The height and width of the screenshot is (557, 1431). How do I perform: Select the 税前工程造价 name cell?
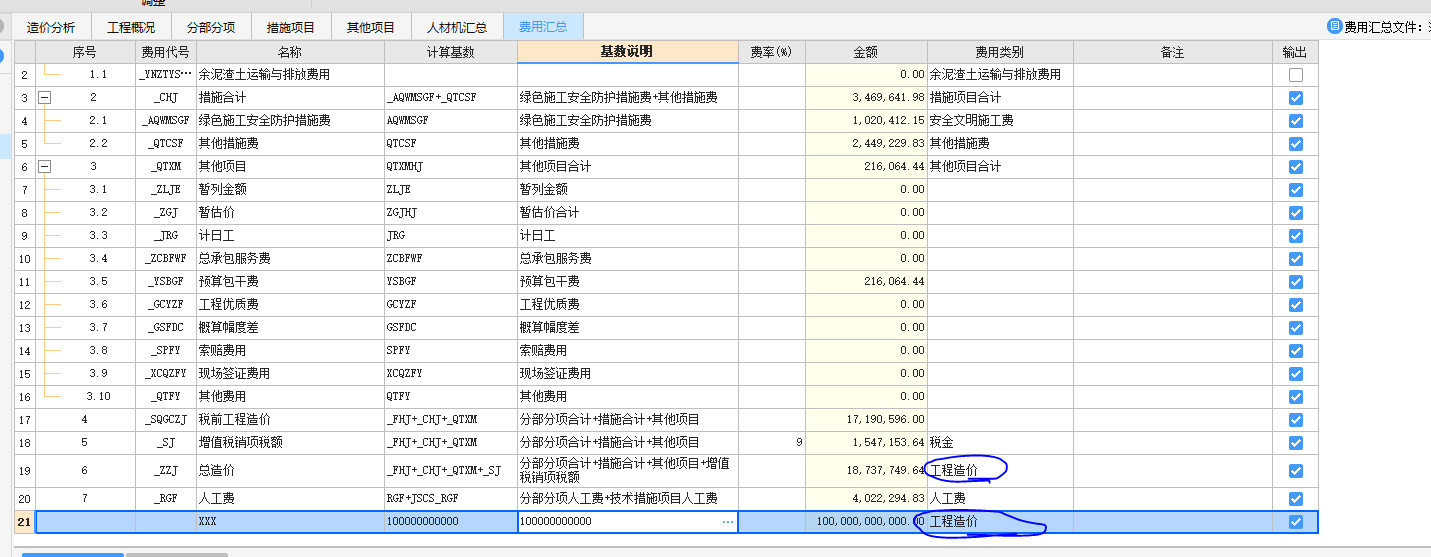(x=290, y=420)
